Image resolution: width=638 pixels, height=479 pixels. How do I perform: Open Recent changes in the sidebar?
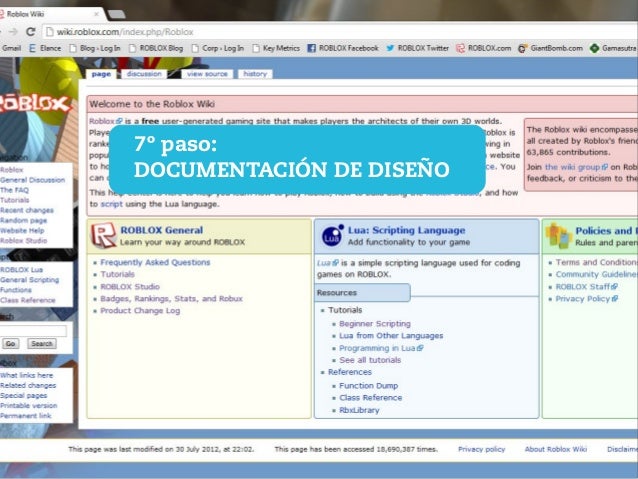(x=27, y=210)
